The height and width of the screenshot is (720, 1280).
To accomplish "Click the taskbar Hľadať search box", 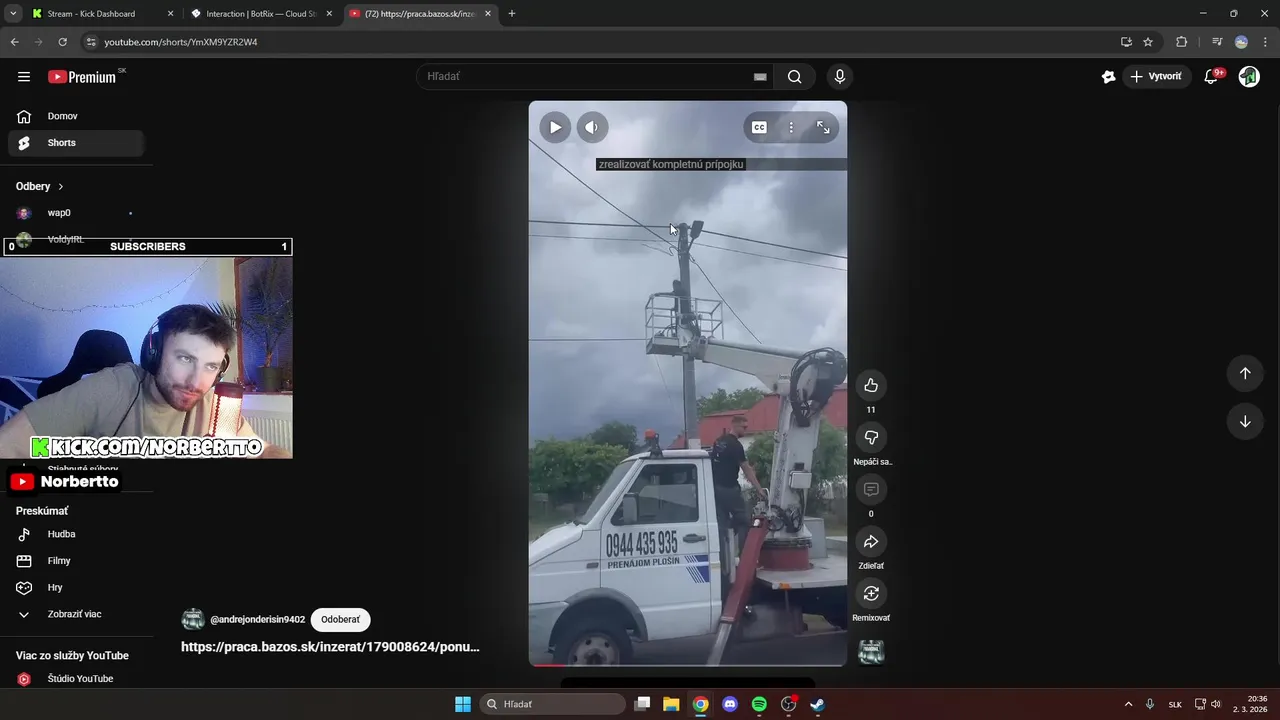I will pos(552,704).
